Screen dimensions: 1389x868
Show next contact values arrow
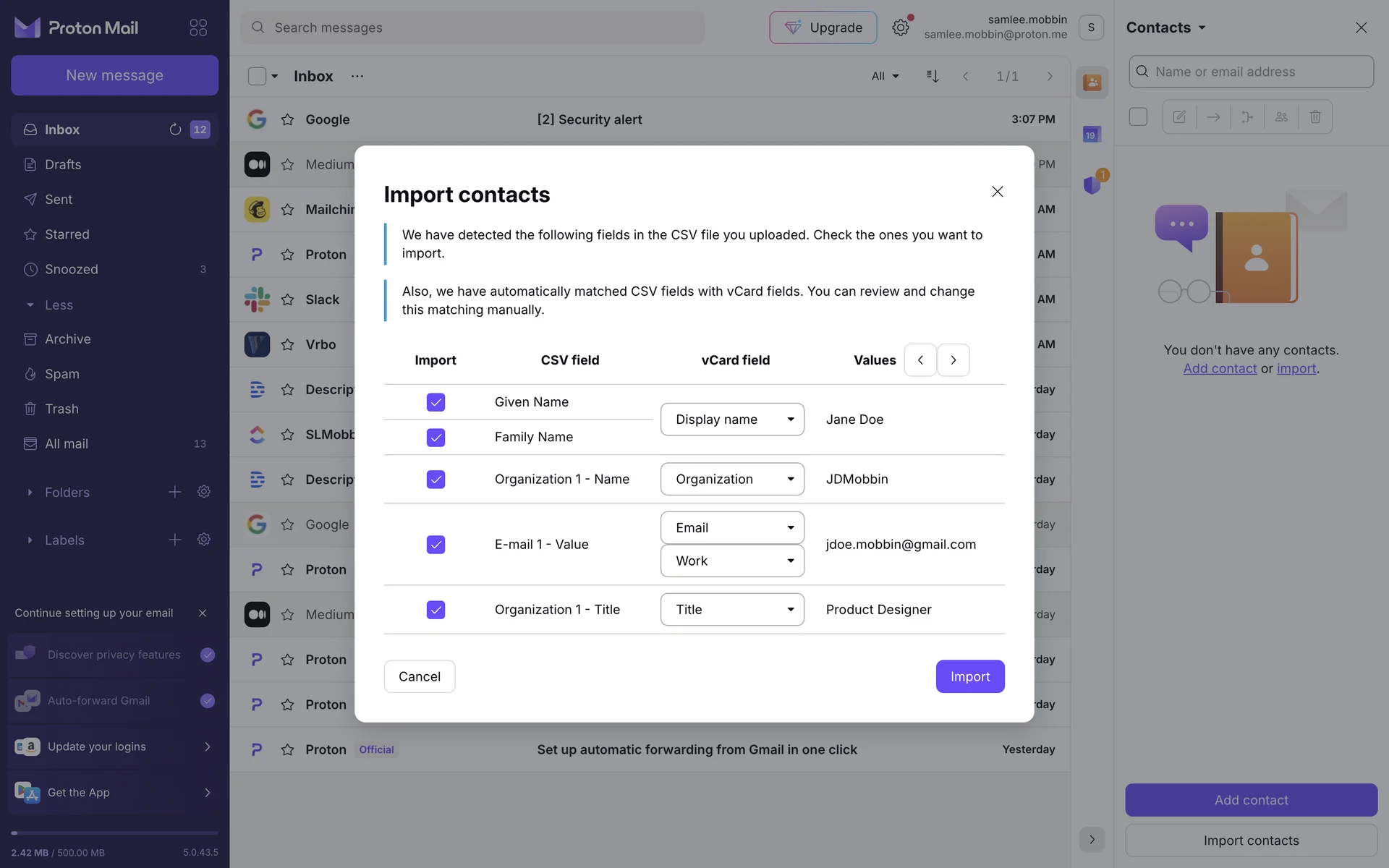coord(953,360)
